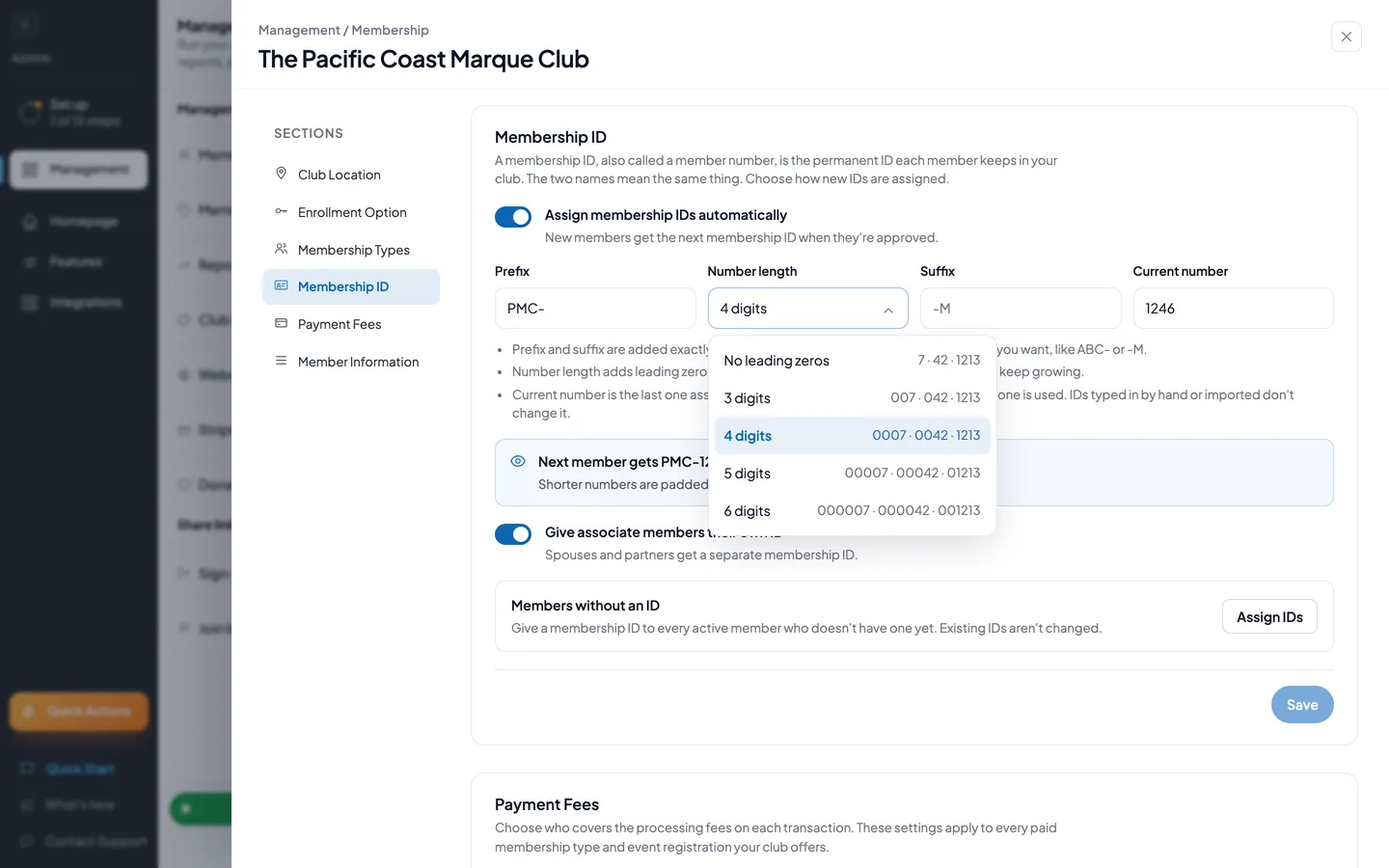Click the Member Information list icon
Image resolution: width=1389 pixels, height=868 pixels.
tap(281, 361)
